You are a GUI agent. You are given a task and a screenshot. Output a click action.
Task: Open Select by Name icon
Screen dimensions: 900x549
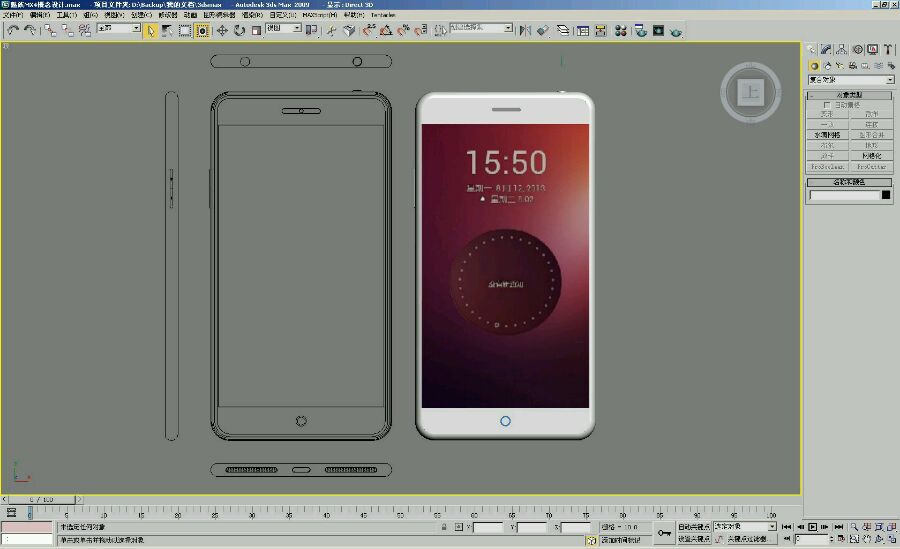point(168,30)
